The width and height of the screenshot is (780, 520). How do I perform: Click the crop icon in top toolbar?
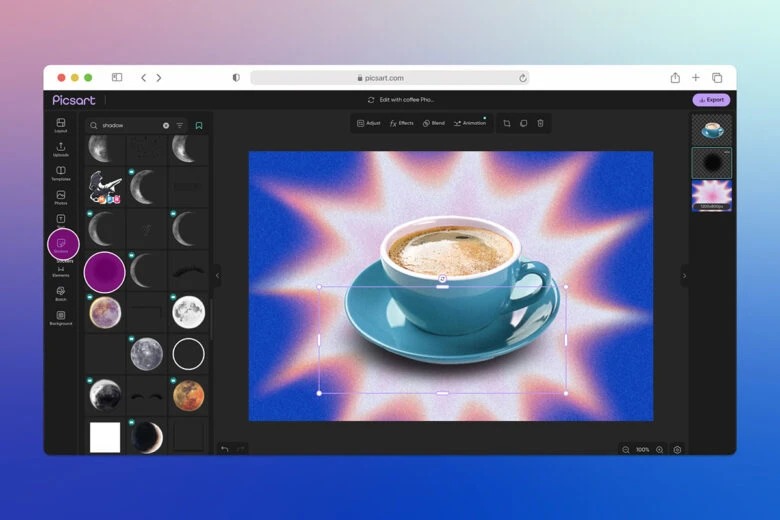pos(506,123)
